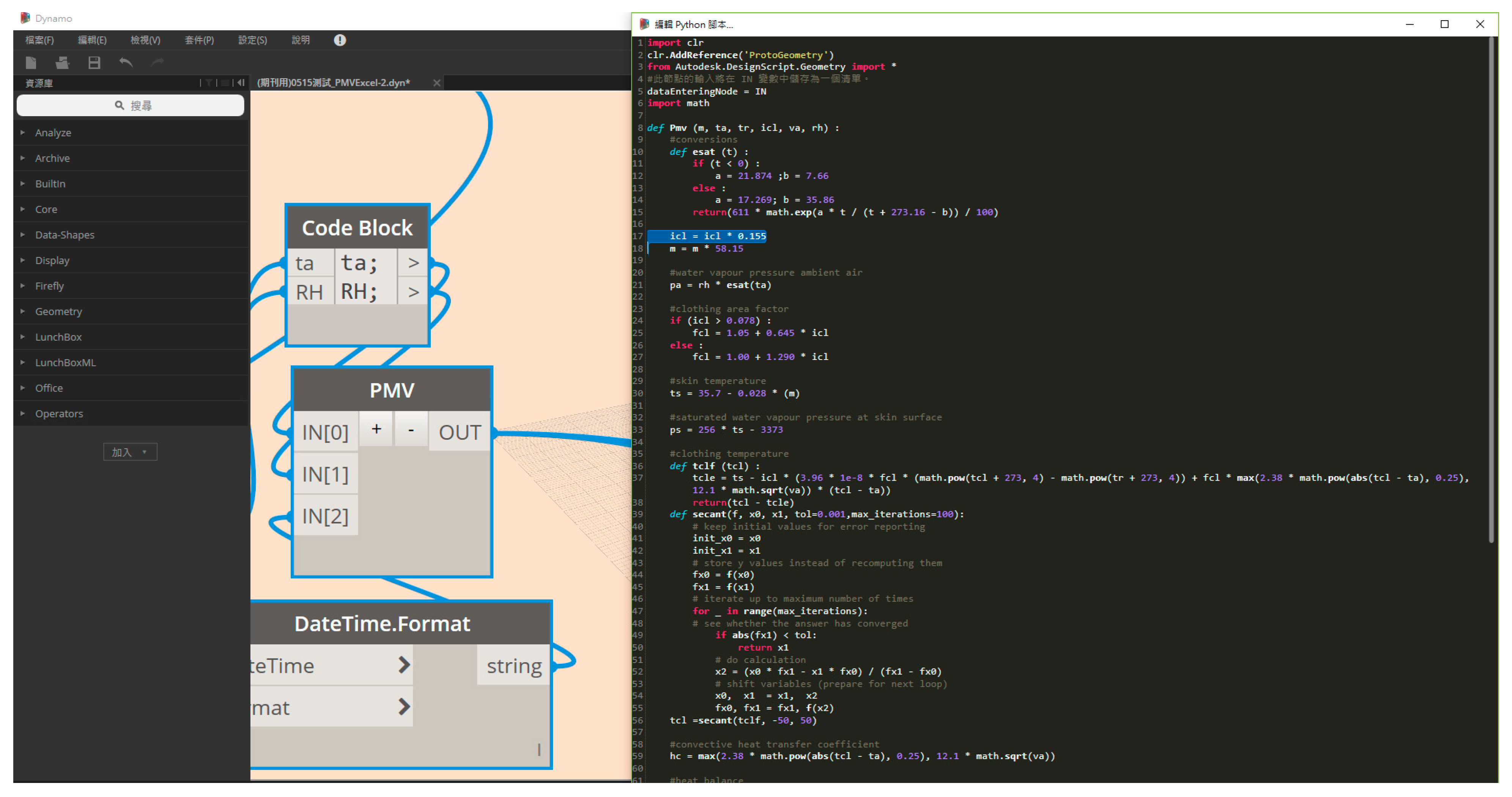Click the Dynamo app logo icon

pos(25,17)
